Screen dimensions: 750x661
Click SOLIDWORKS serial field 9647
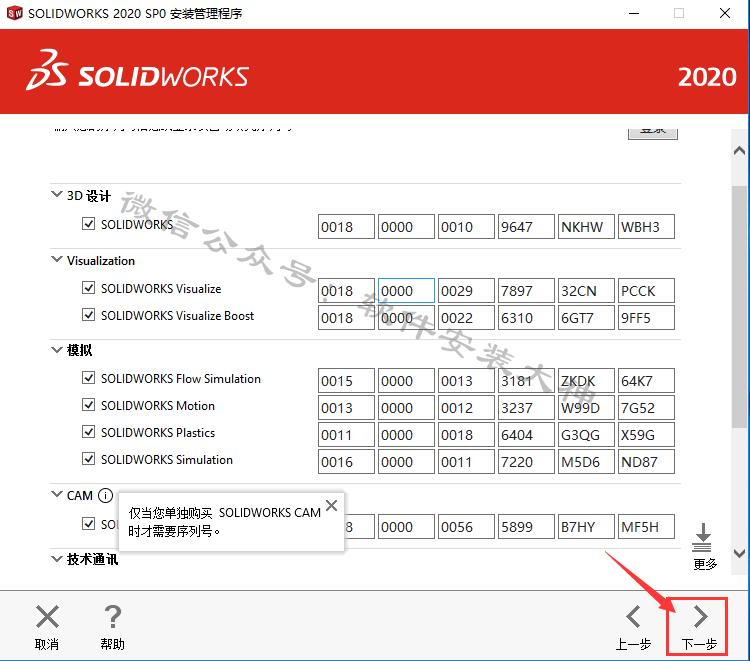(x=526, y=226)
